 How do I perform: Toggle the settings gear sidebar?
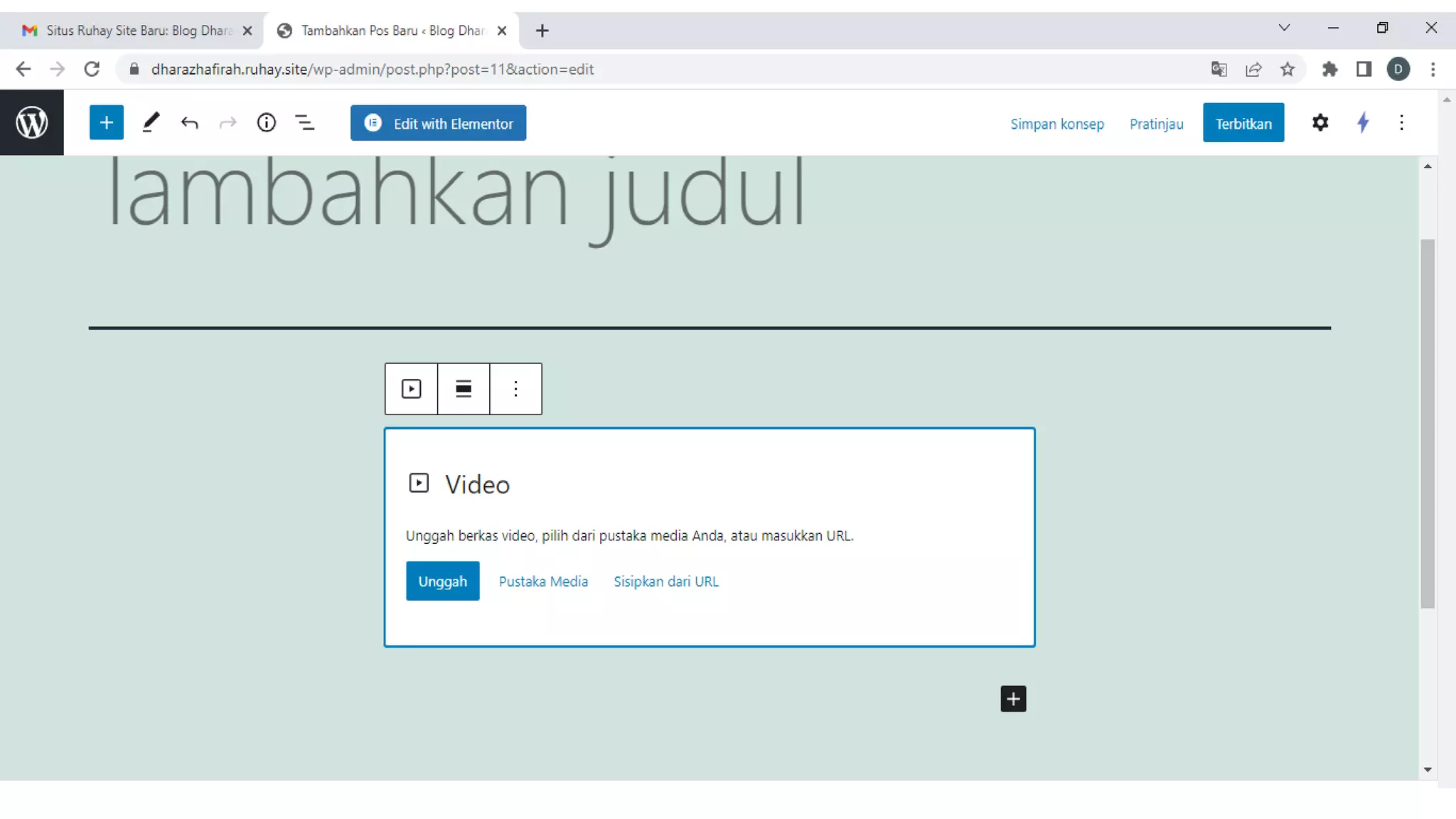[x=1319, y=122]
